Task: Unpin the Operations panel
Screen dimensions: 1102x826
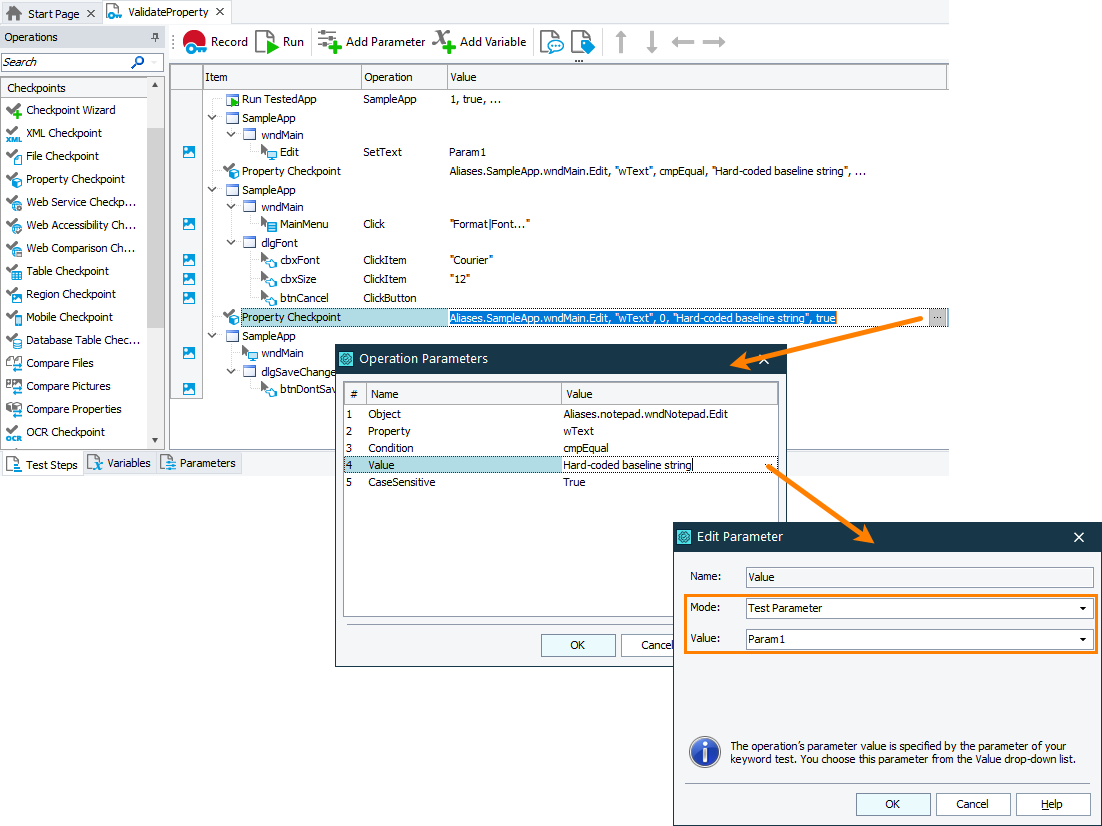Action: point(157,37)
